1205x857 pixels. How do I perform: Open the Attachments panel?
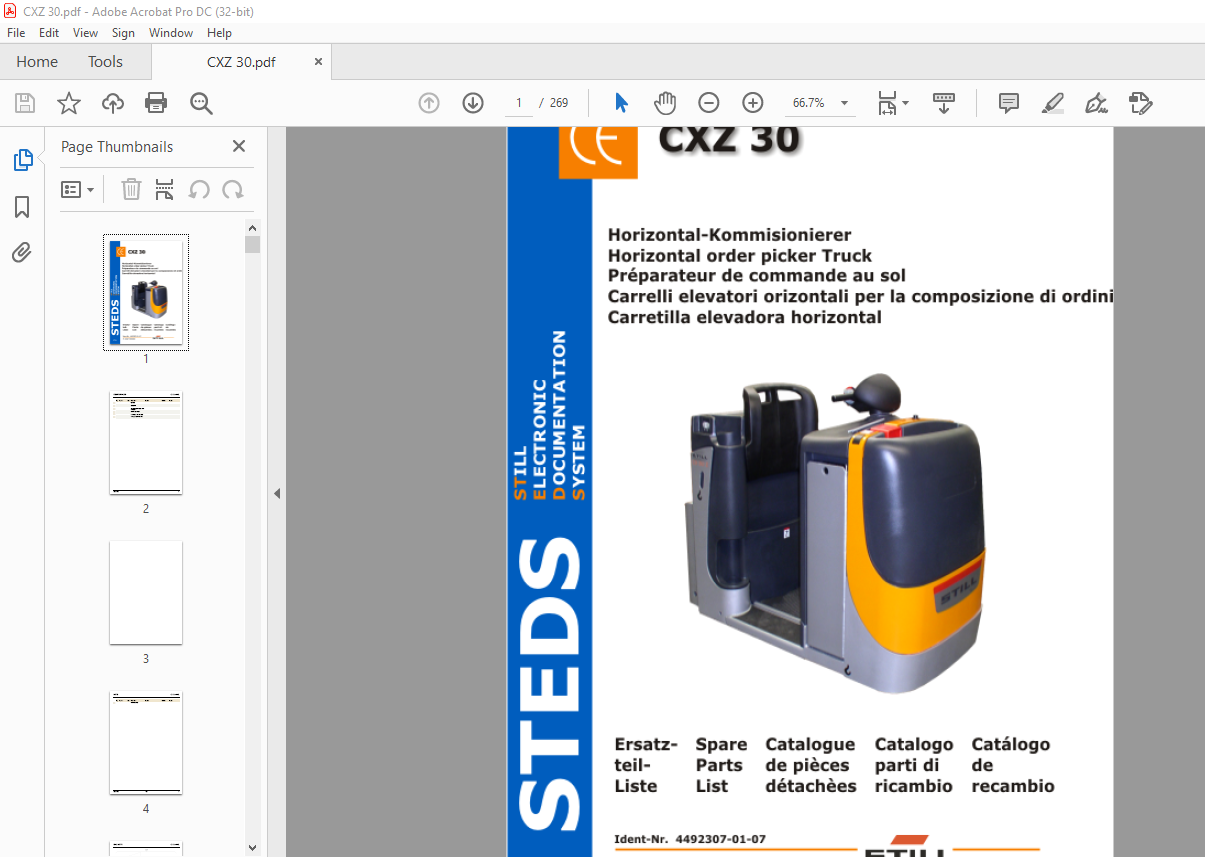tap(22, 252)
